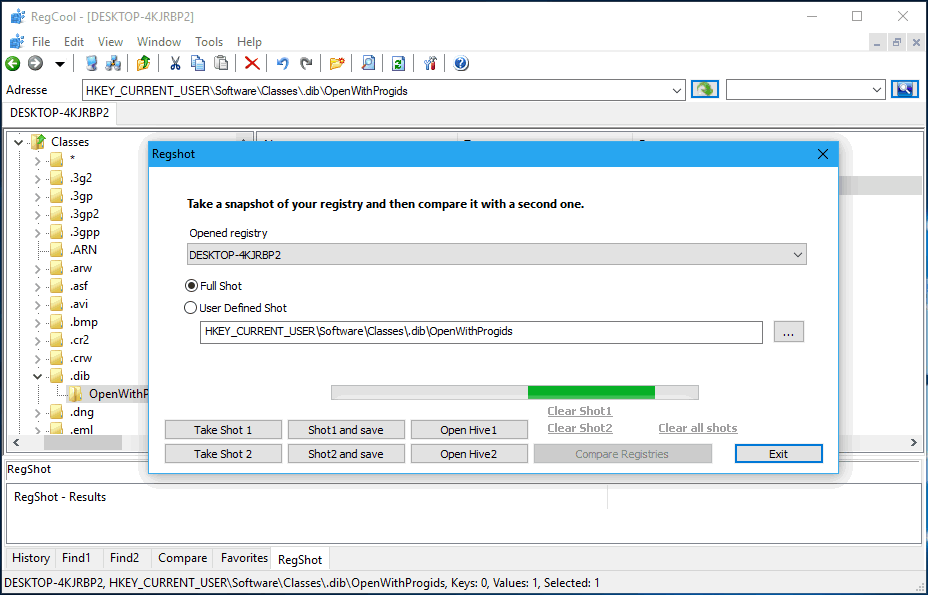Switch to the Compare tab

pos(182,558)
